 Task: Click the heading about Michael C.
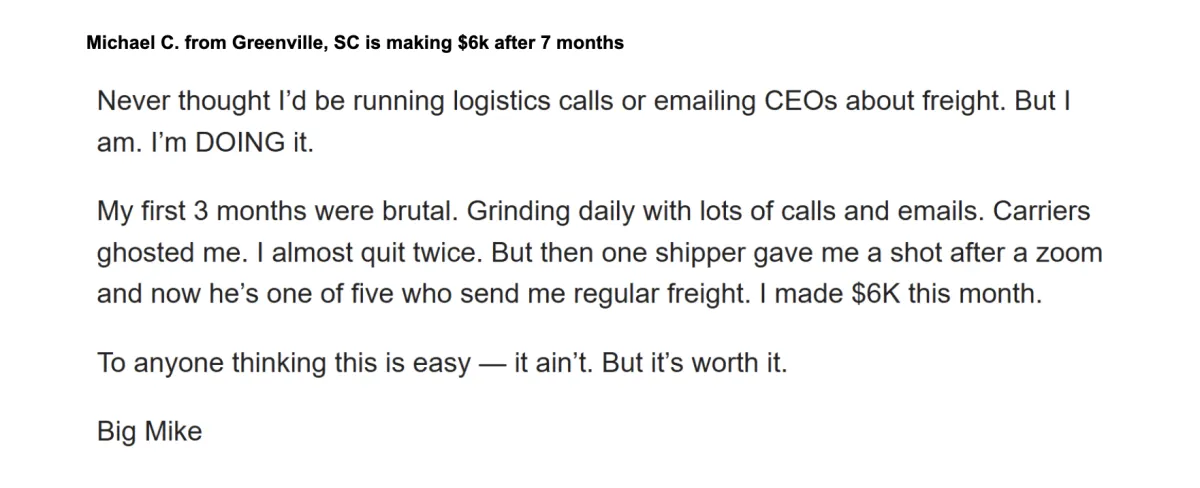pyautogui.click(x=355, y=44)
